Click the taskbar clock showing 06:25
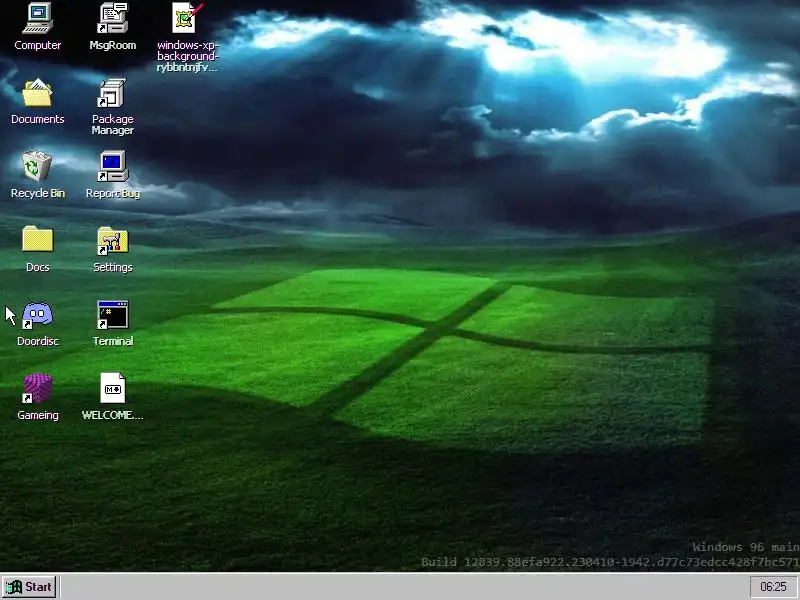The width and height of the screenshot is (800, 600). [x=773, y=587]
